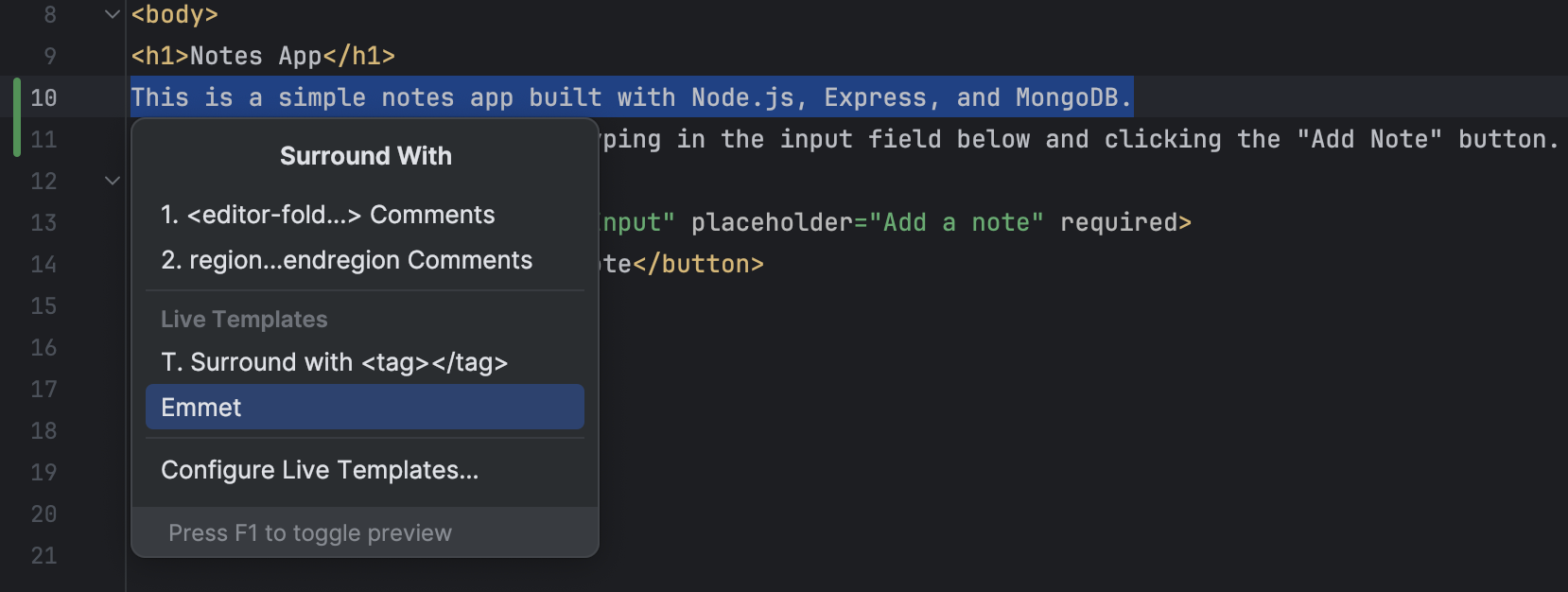Choose 'region...endregion Comments' surround option
1568x592 pixels.
click(346, 259)
